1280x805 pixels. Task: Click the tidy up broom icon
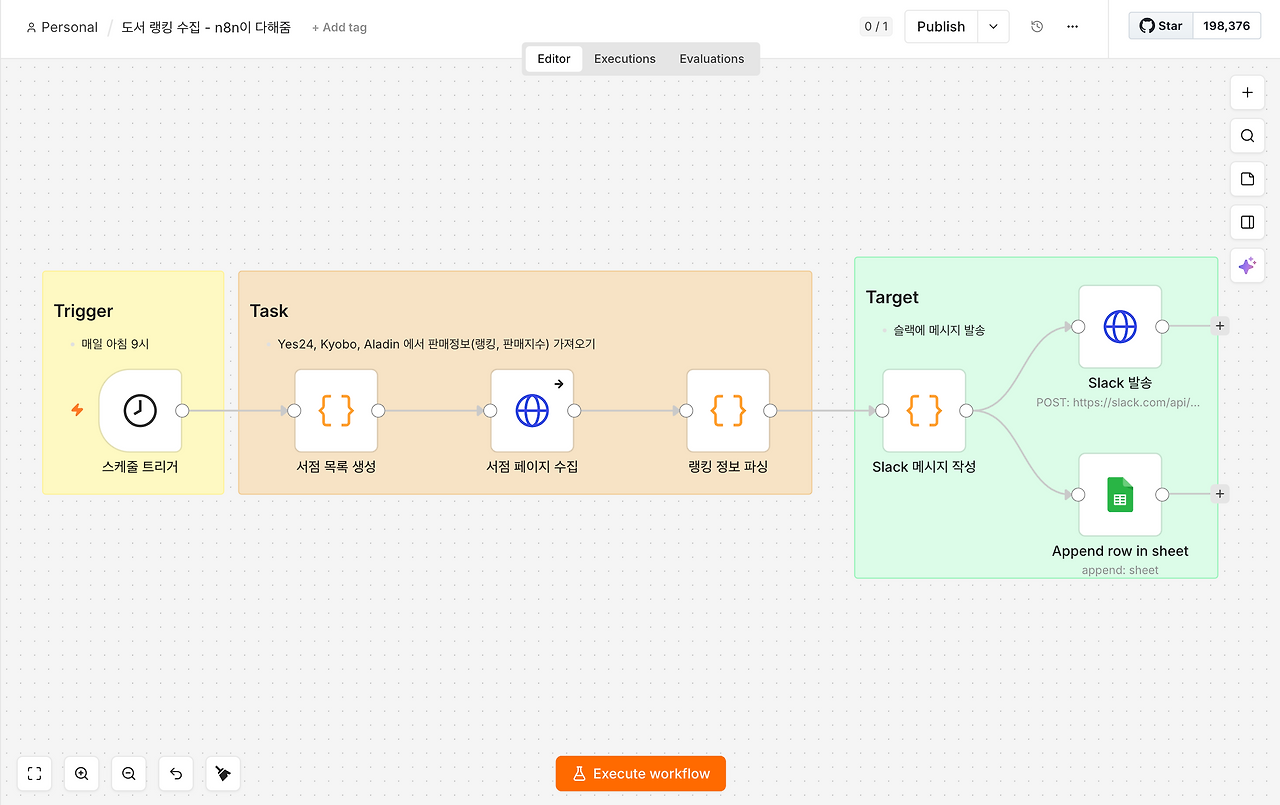pos(223,773)
